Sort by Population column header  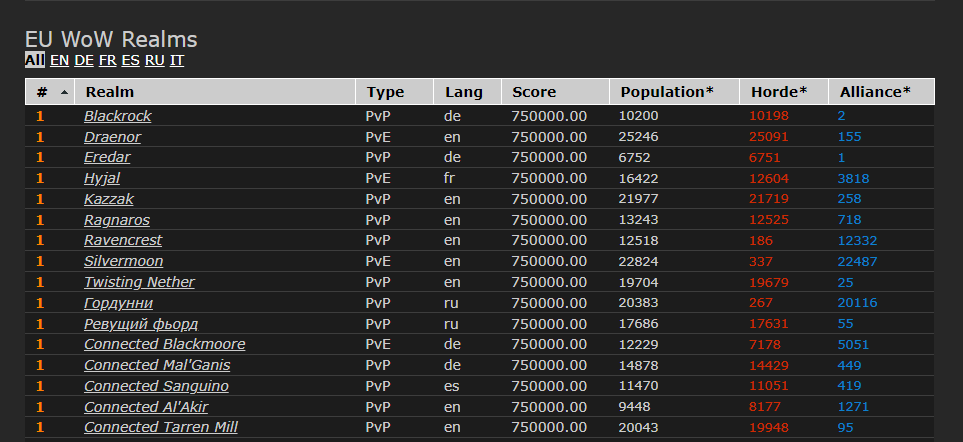point(667,92)
